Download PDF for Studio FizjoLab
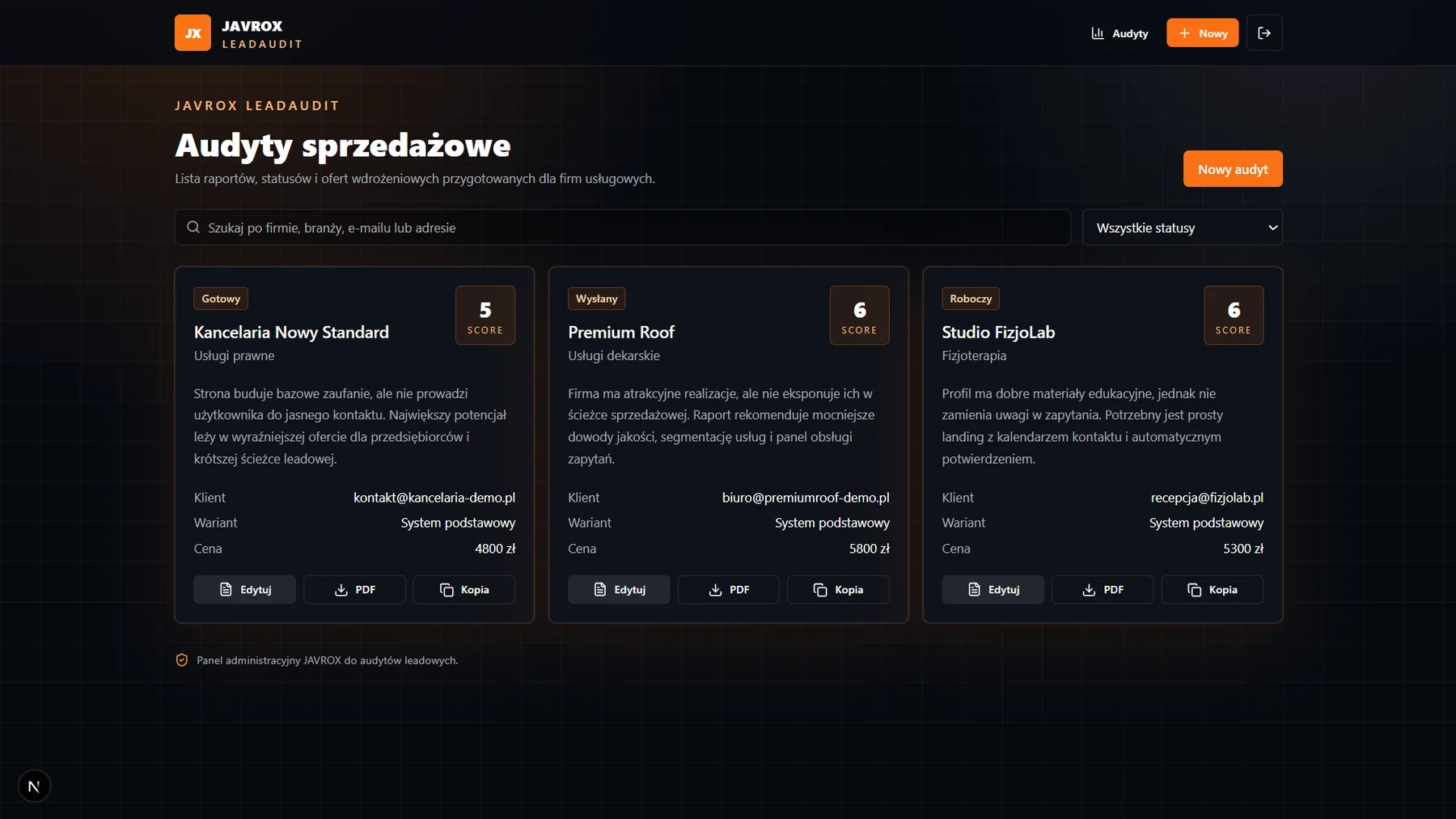The height and width of the screenshot is (819, 1456). tap(1103, 590)
